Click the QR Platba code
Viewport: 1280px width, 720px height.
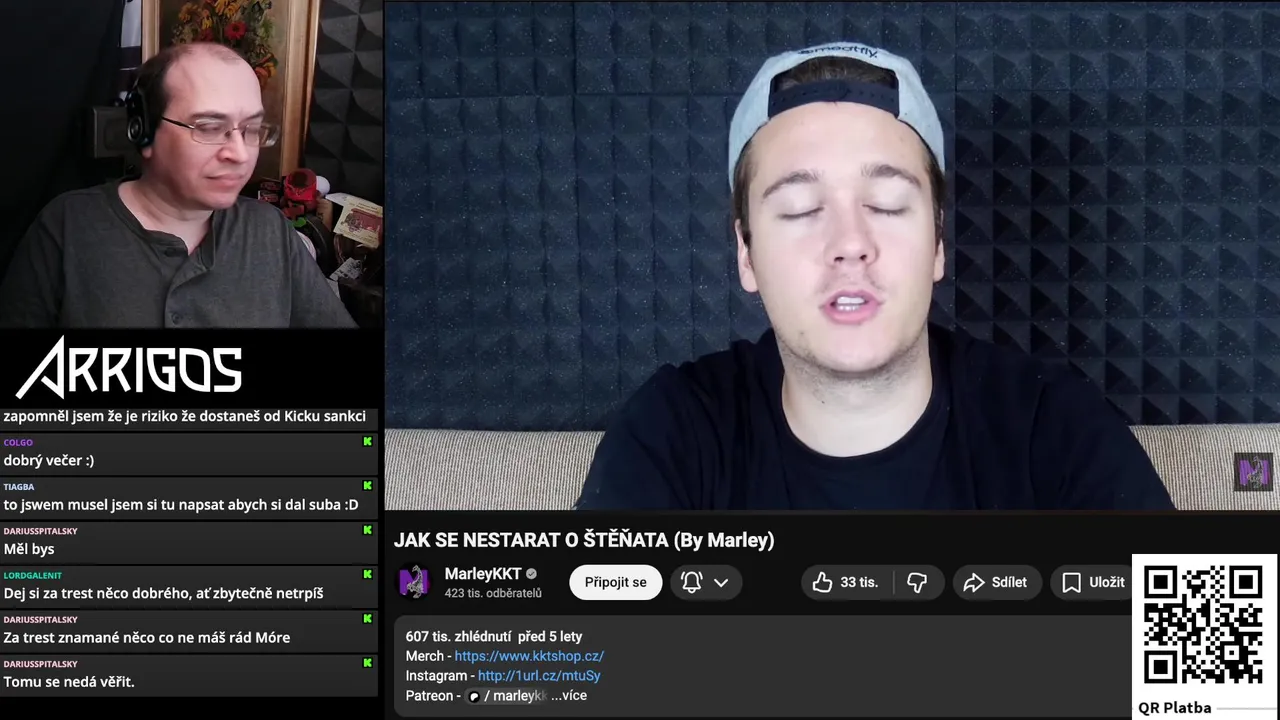click(x=1203, y=624)
